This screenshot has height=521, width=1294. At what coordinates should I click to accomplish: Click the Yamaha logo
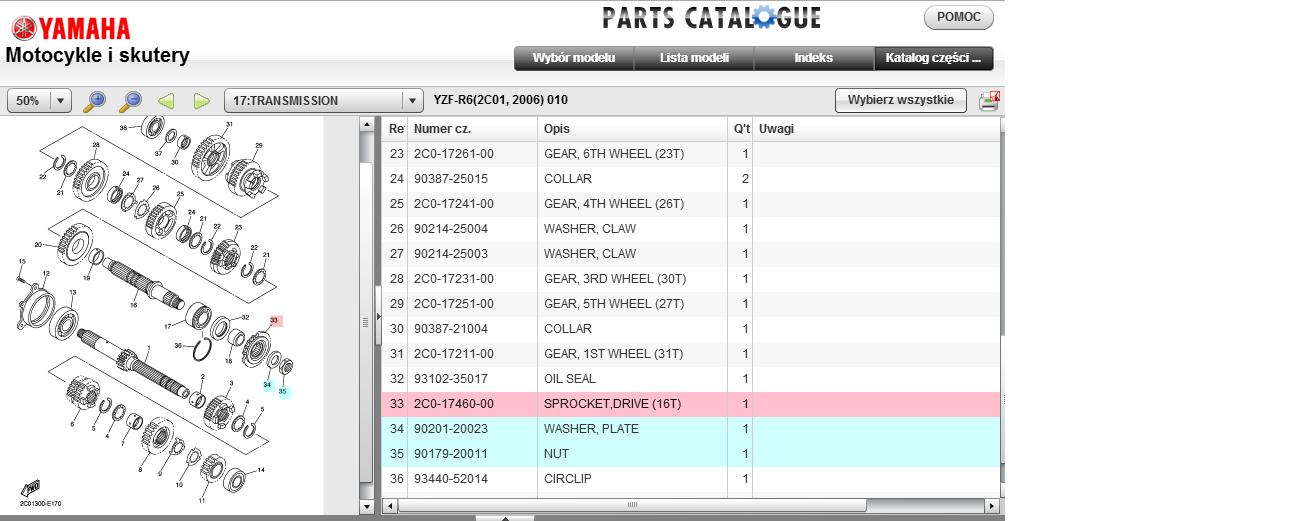click(69, 28)
